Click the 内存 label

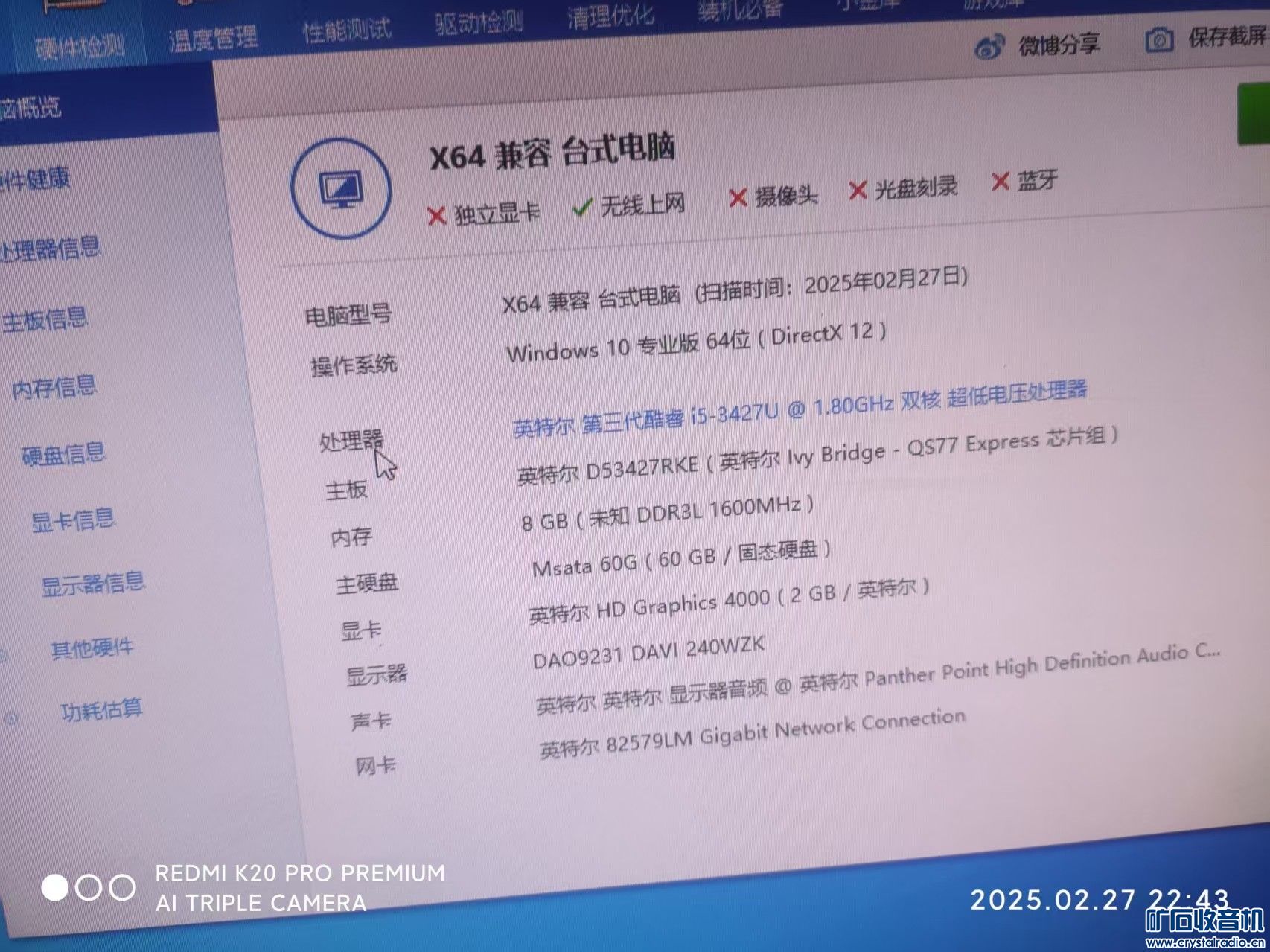[x=351, y=537]
